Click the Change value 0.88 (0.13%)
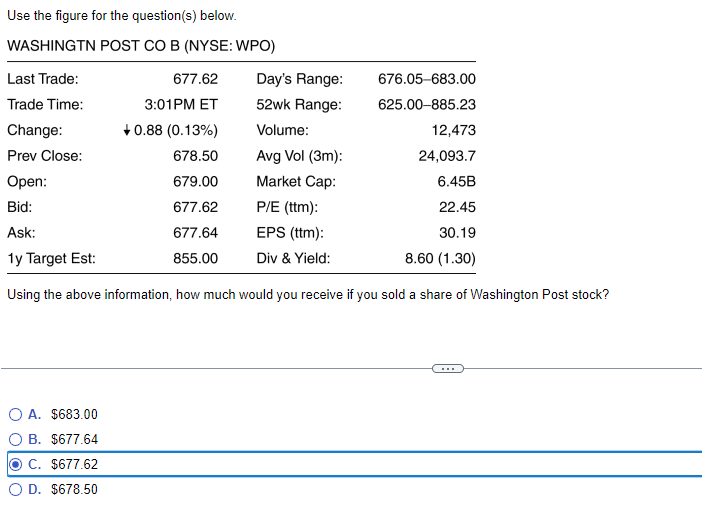Image resolution: width=702 pixels, height=524 pixels. click(x=176, y=130)
